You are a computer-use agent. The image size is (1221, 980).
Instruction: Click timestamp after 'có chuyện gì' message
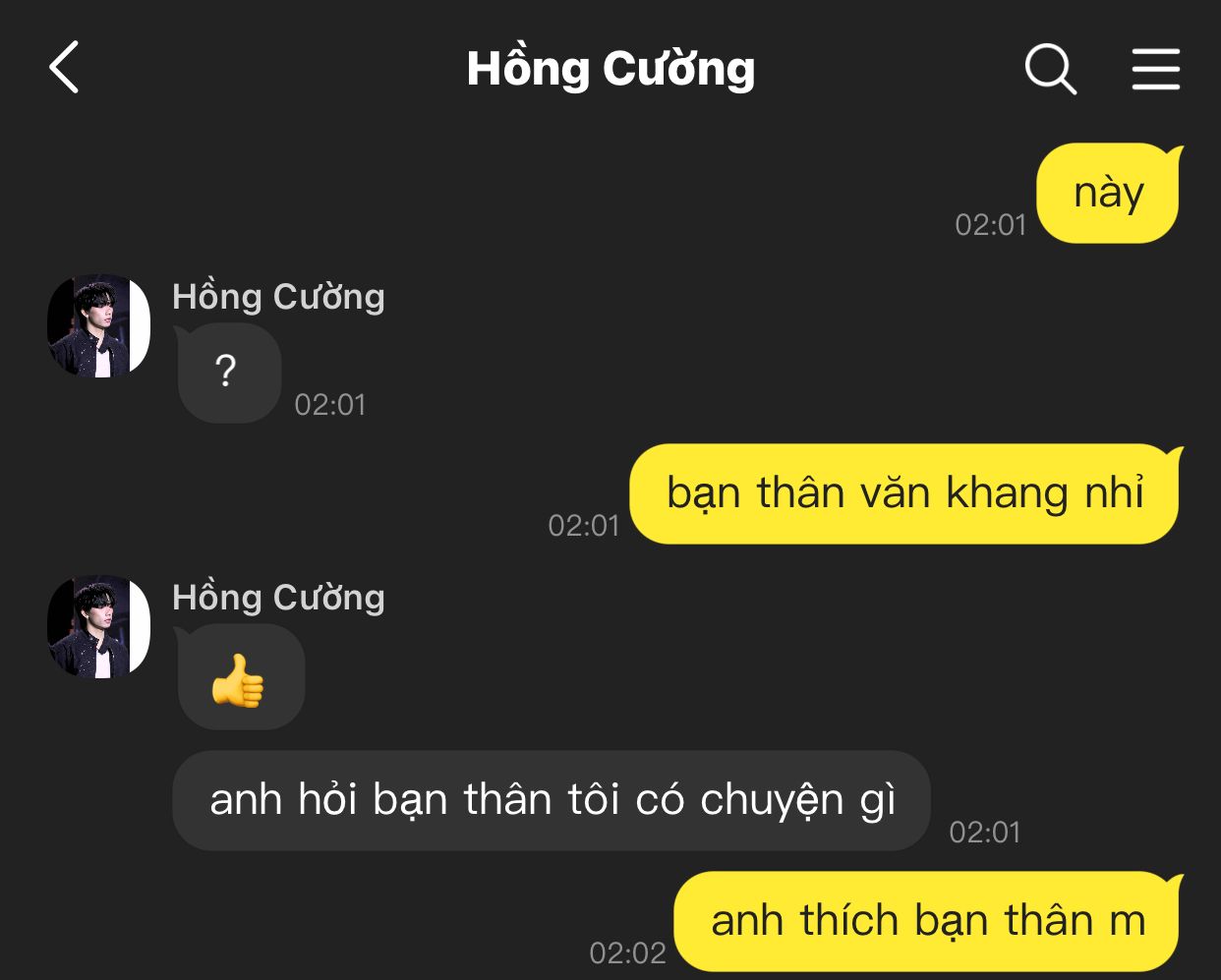click(x=985, y=833)
